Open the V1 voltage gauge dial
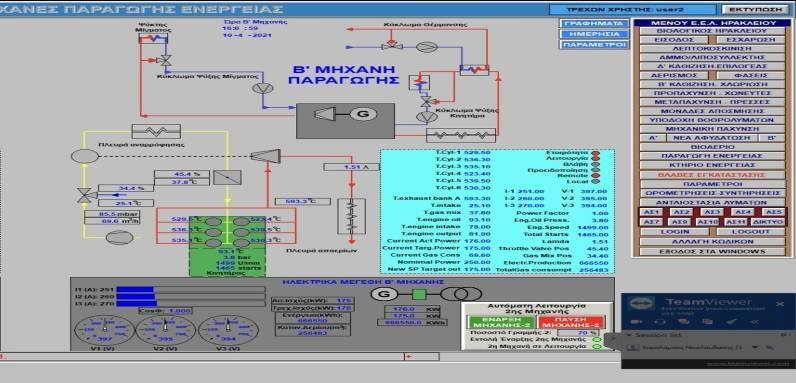The image size is (796, 383). (x=105, y=330)
